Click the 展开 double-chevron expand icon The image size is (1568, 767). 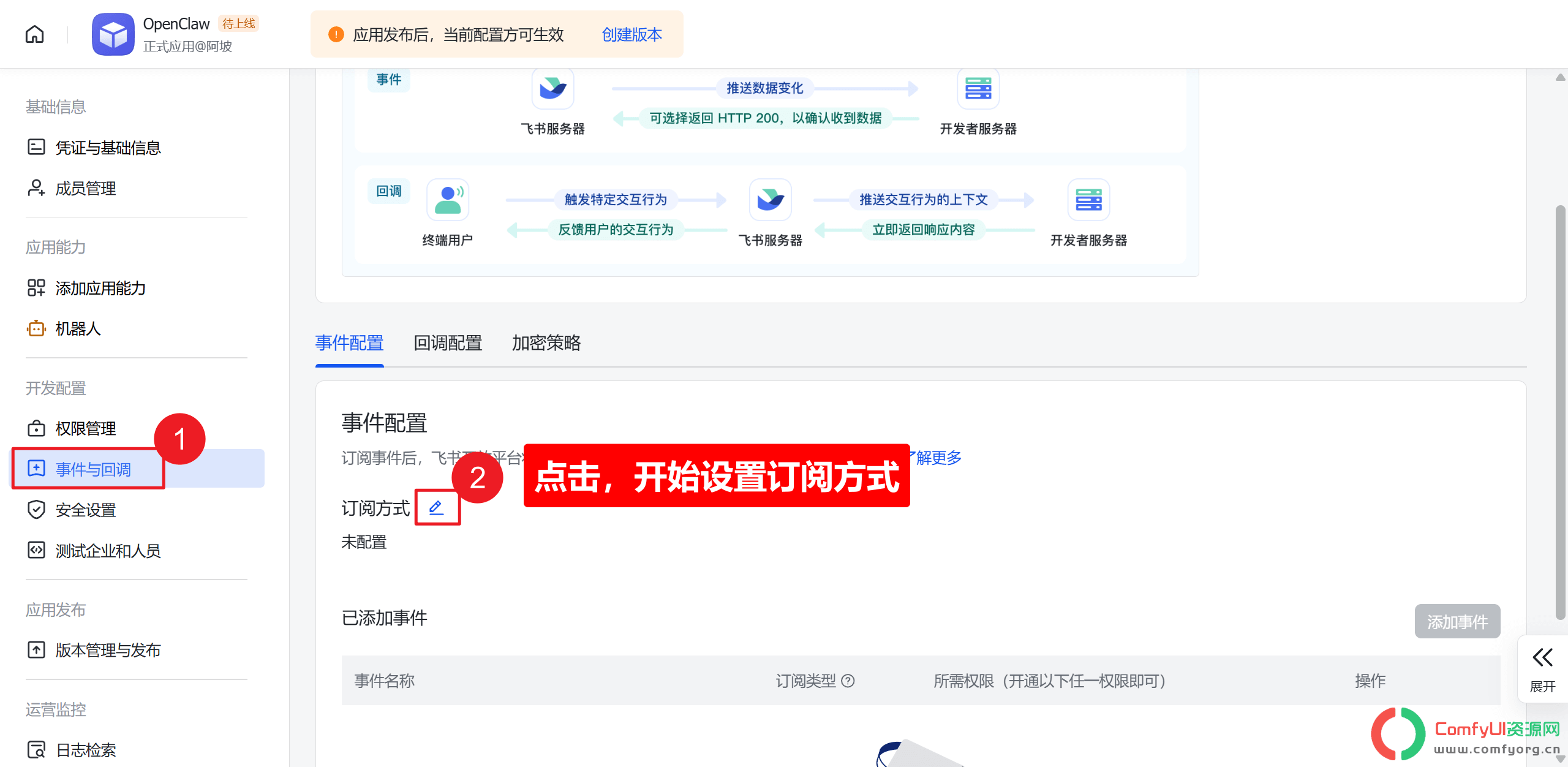tap(1542, 657)
